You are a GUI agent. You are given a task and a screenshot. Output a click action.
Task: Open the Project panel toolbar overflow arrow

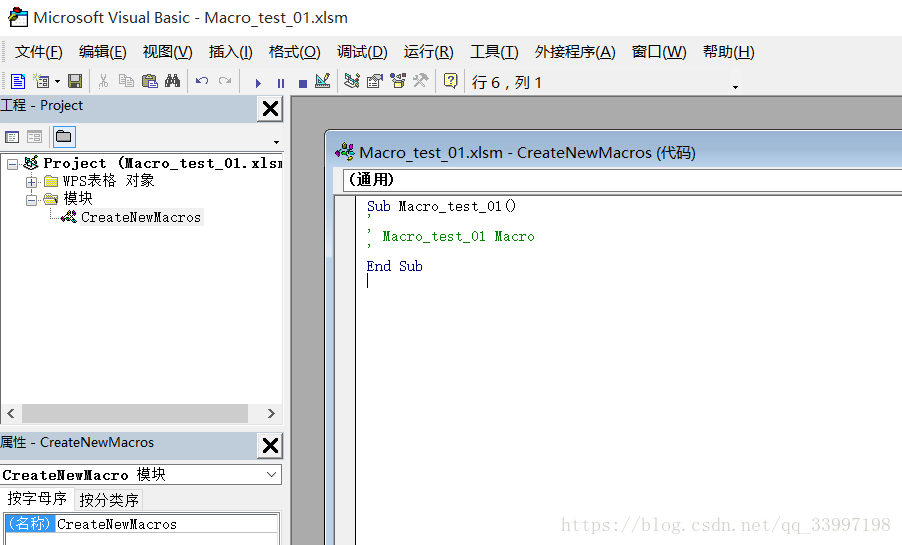pos(276,142)
